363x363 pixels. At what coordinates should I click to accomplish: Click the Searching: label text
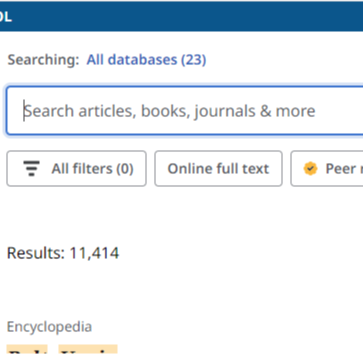44,60
